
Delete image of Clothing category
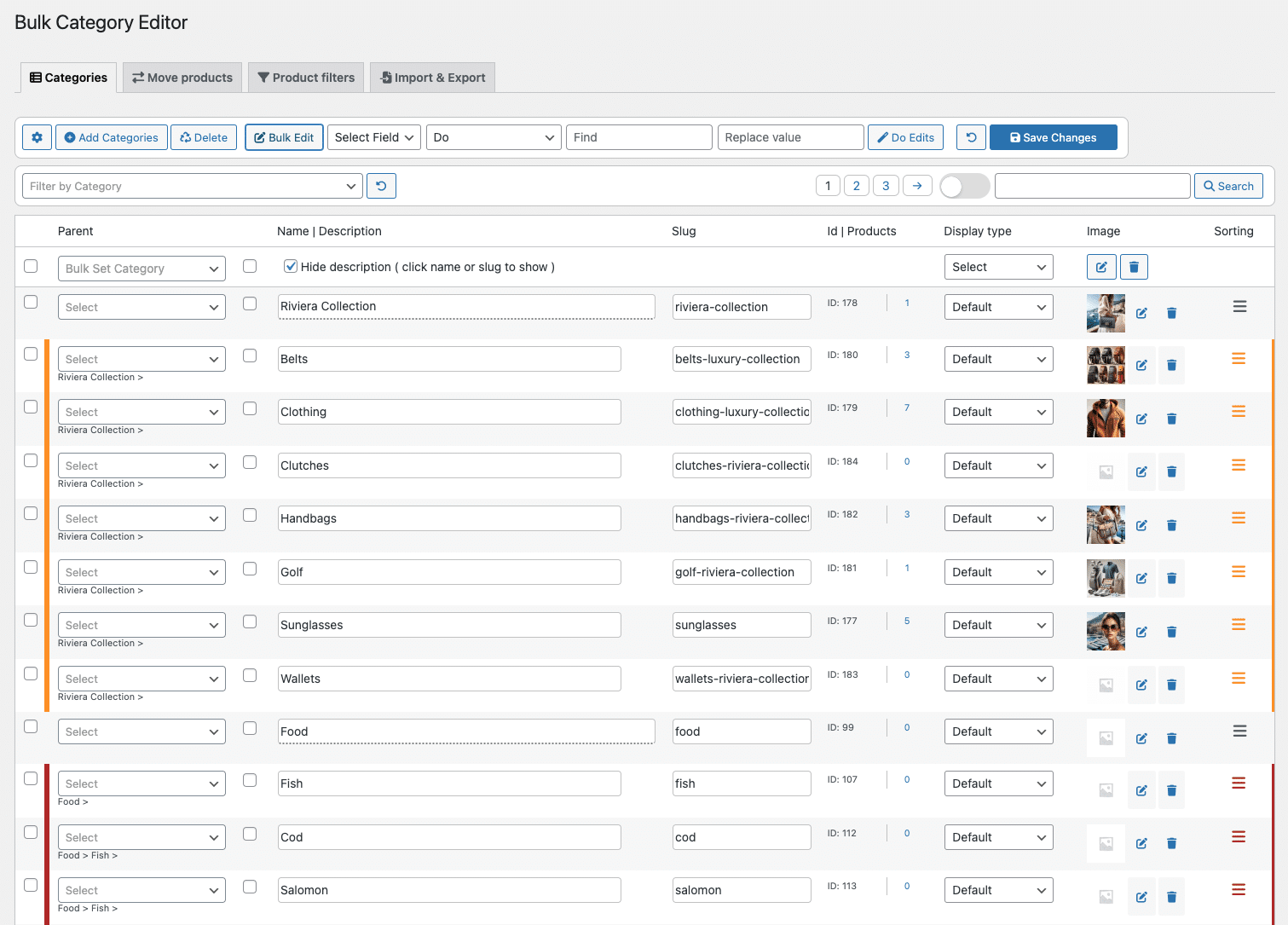coord(1171,419)
